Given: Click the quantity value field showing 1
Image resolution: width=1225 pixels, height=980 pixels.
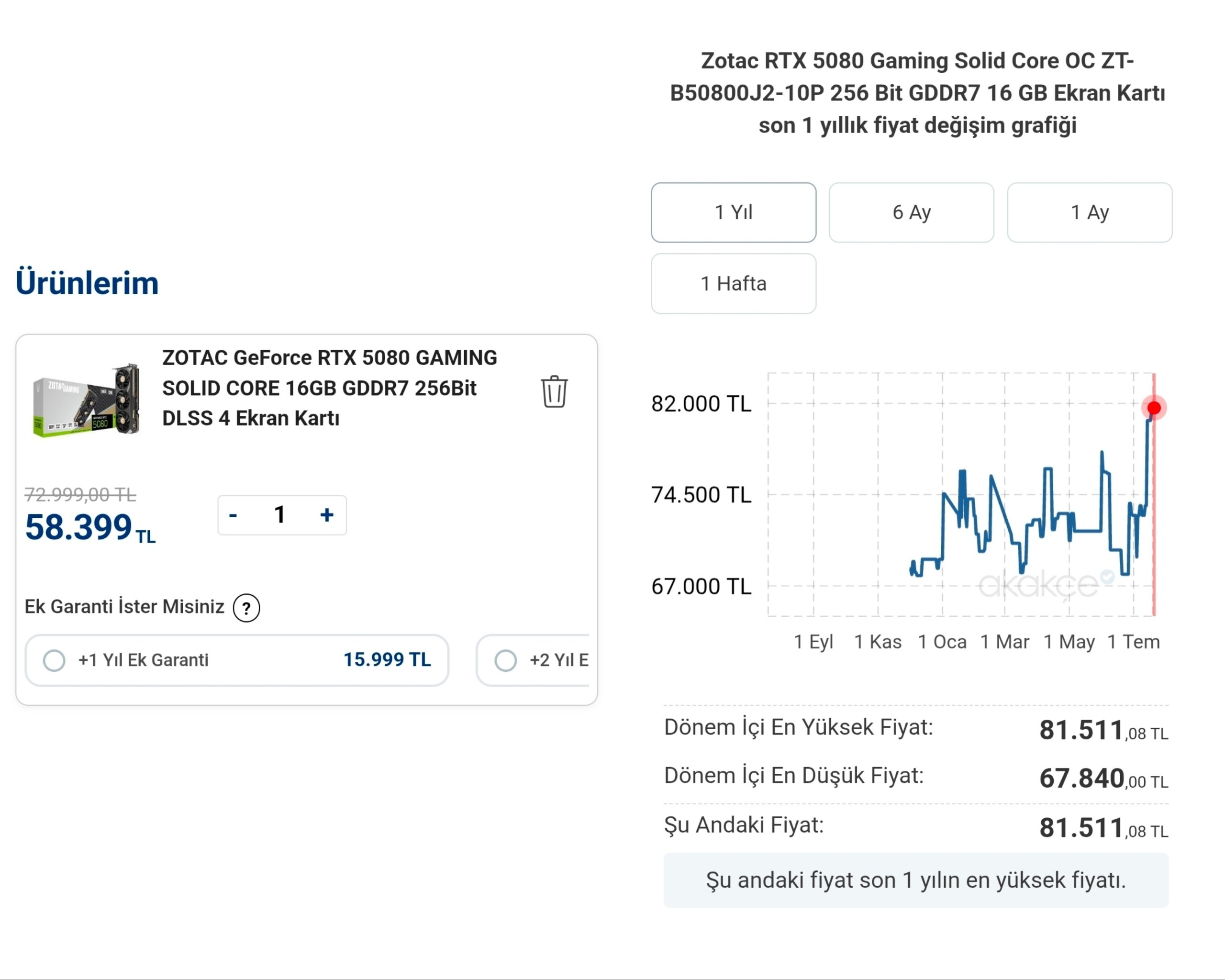Looking at the screenshot, I should click(279, 515).
